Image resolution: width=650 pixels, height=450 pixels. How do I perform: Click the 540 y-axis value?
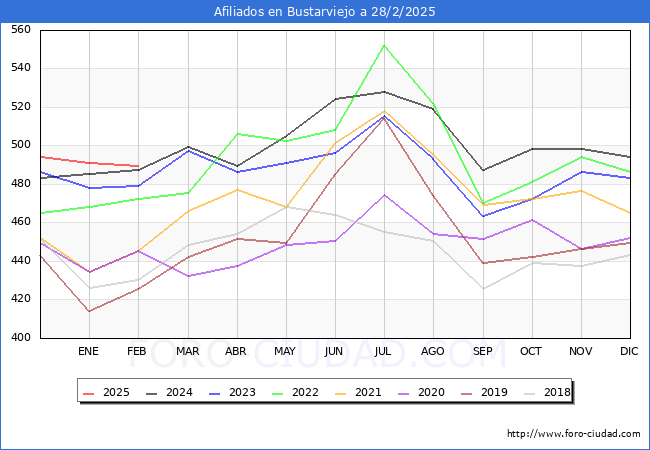coord(21,68)
